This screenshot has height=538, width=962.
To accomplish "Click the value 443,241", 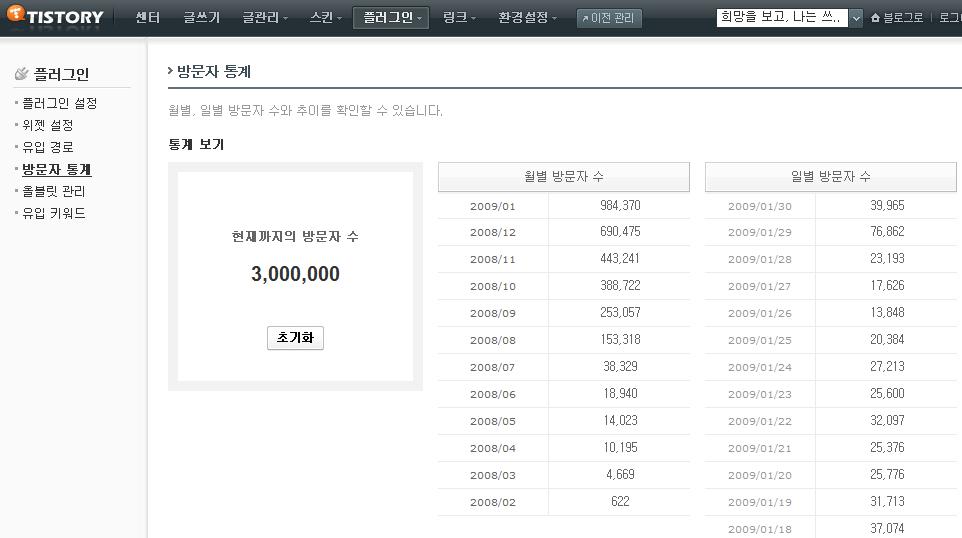I will [620, 259].
